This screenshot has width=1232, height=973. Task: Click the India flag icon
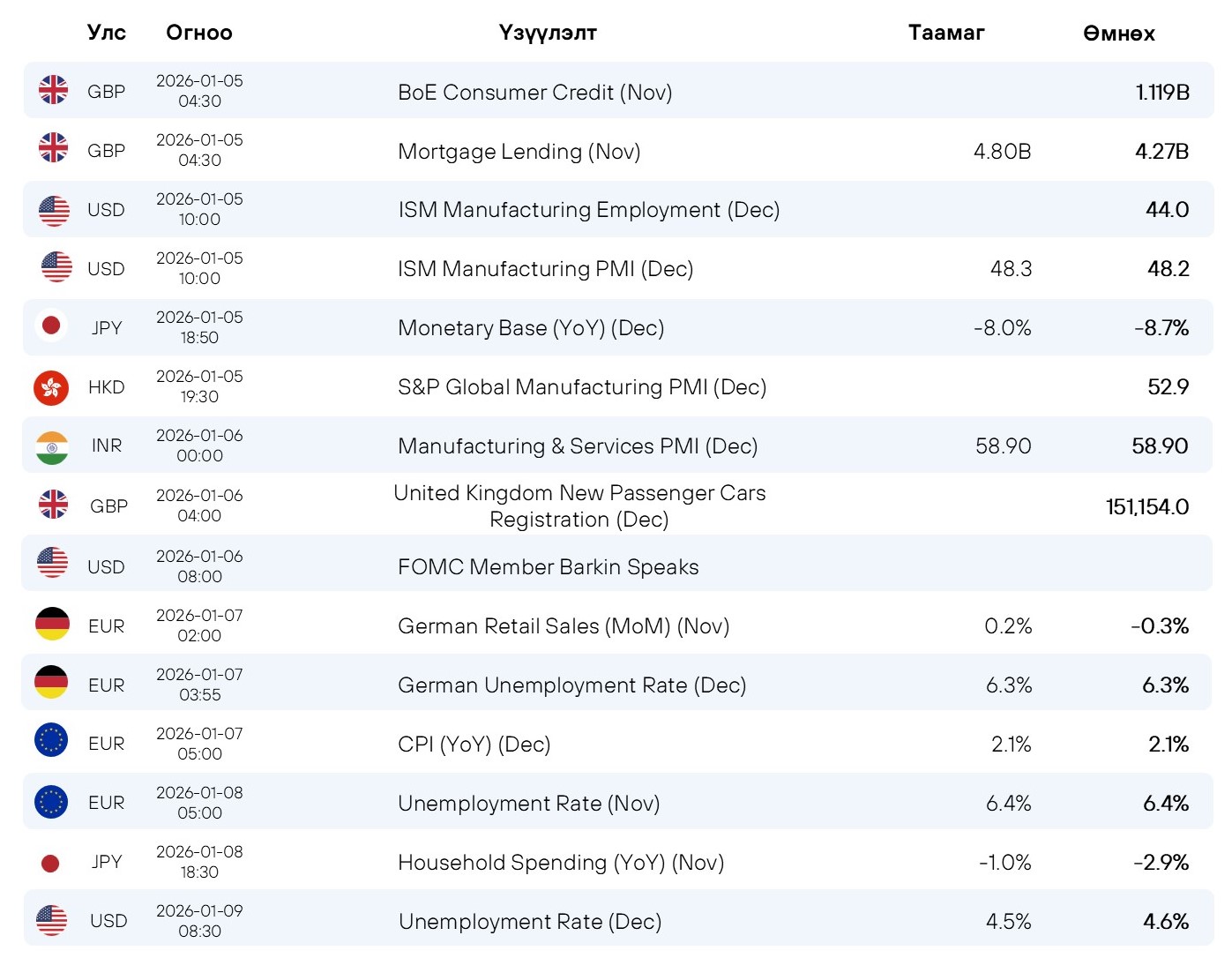[52, 447]
